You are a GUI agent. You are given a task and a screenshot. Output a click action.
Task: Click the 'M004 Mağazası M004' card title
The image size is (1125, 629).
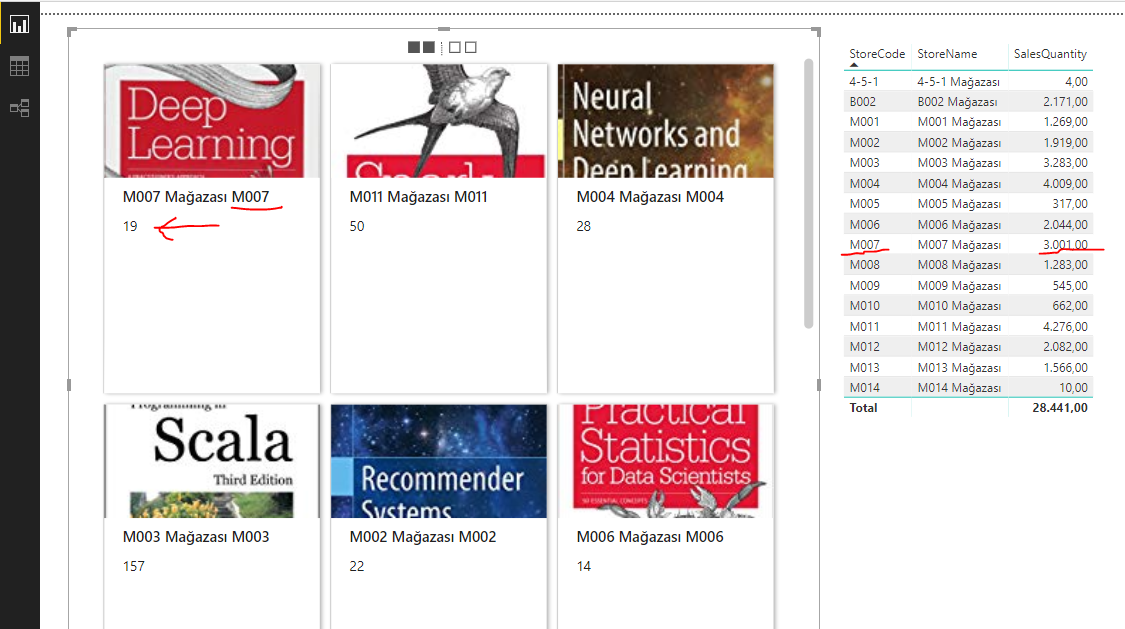tap(650, 197)
